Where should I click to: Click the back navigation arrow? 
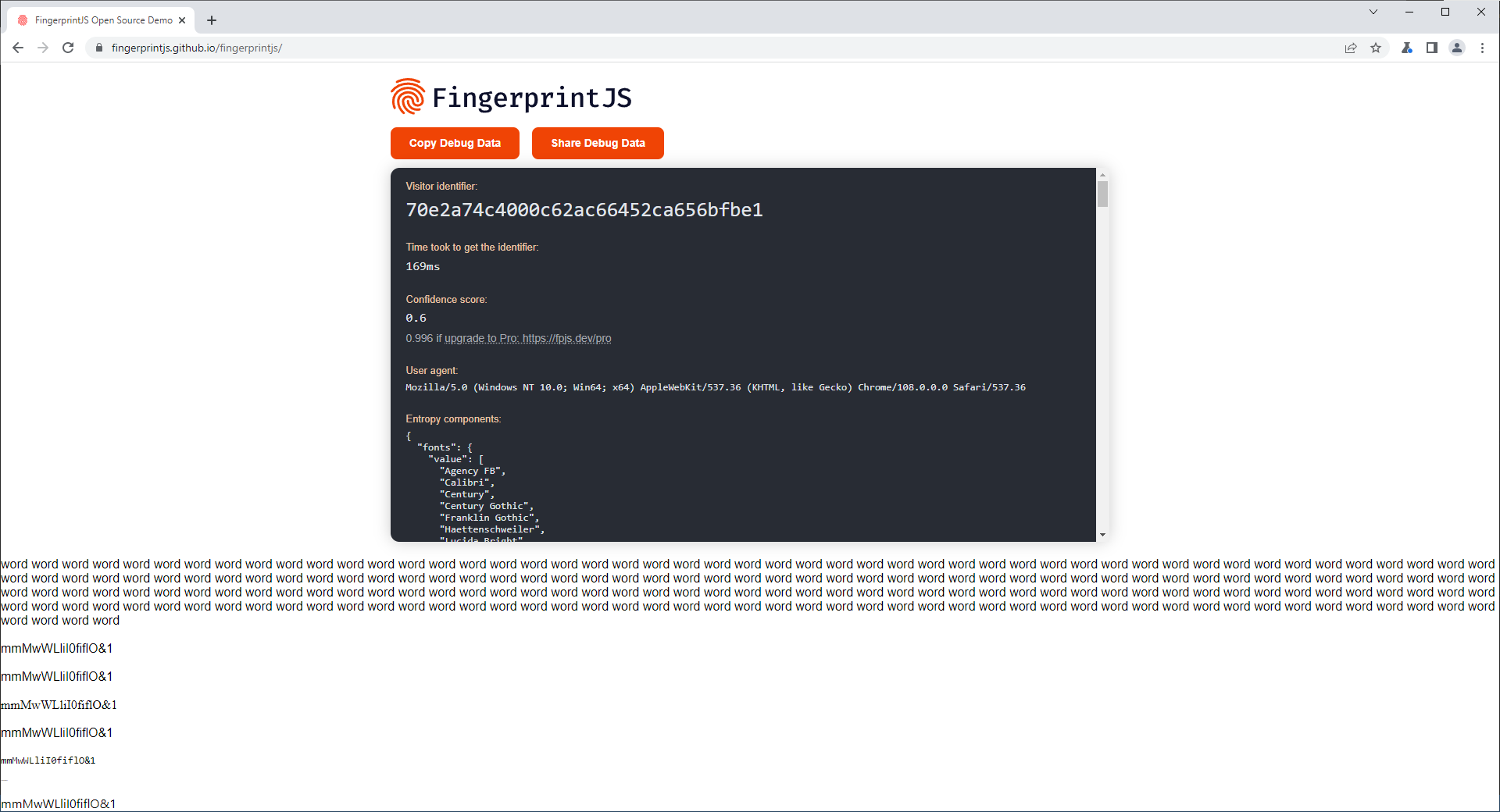17,48
